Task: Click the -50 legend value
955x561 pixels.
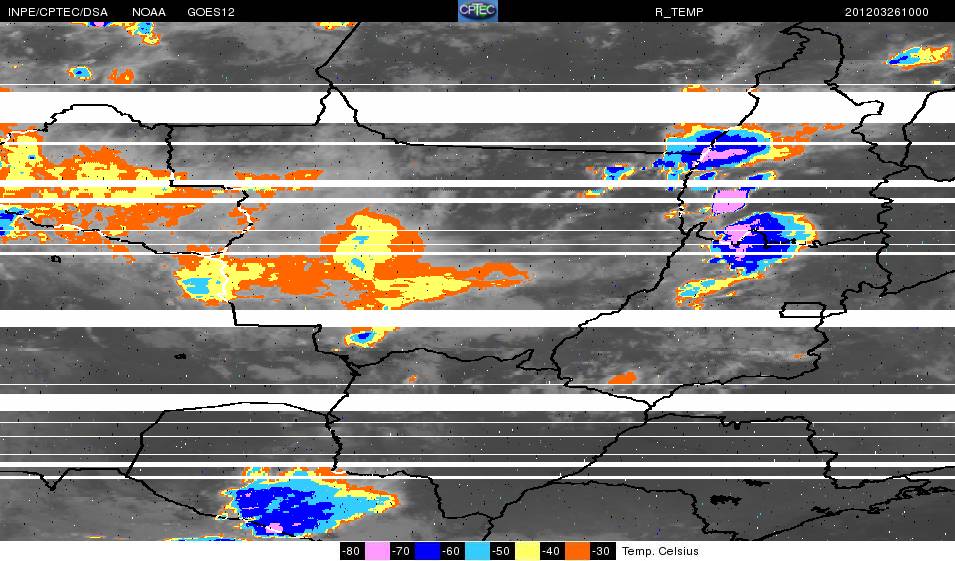Action: coord(502,551)
